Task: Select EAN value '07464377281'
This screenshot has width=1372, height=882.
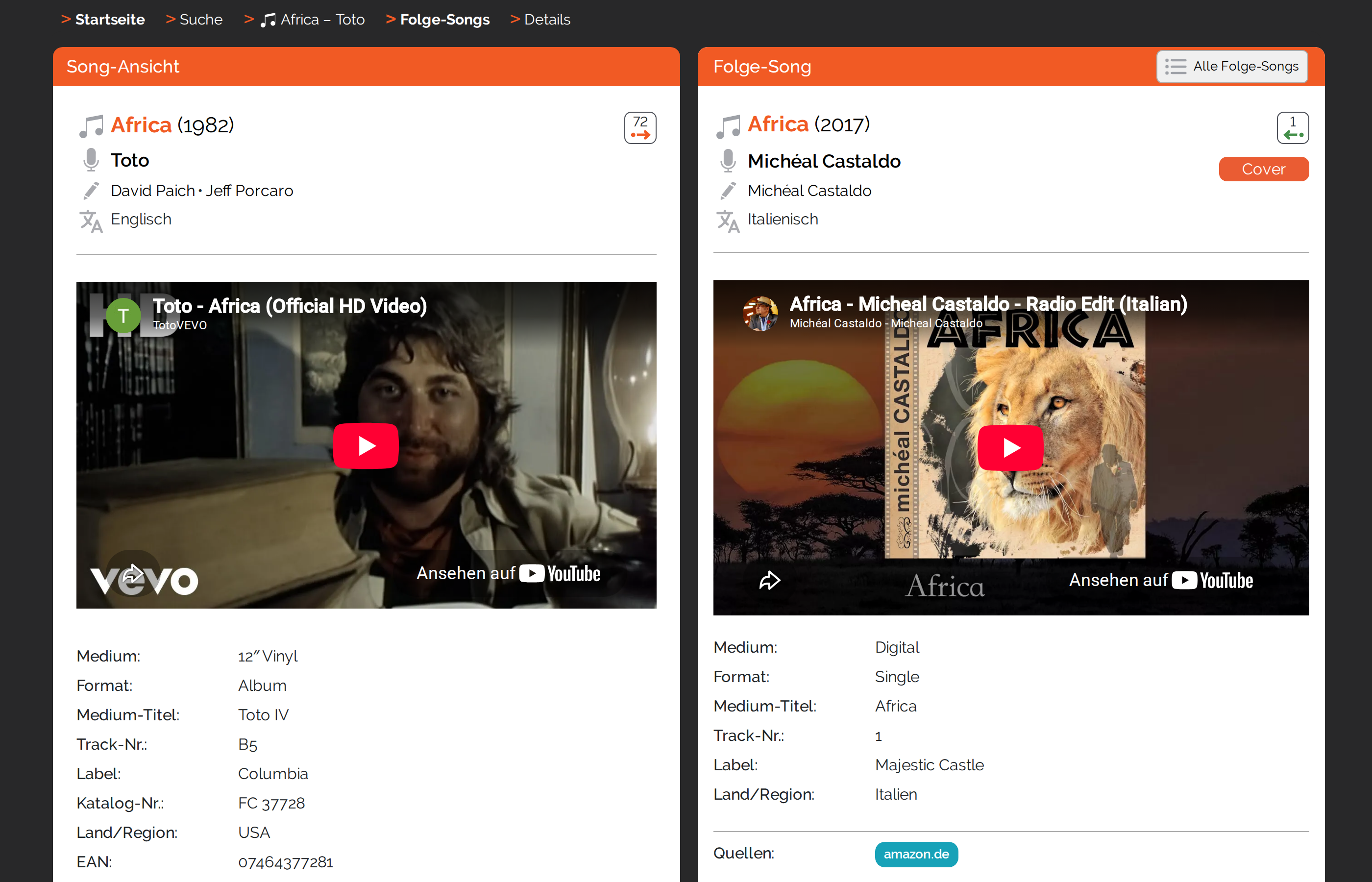Action: [285, 862]
